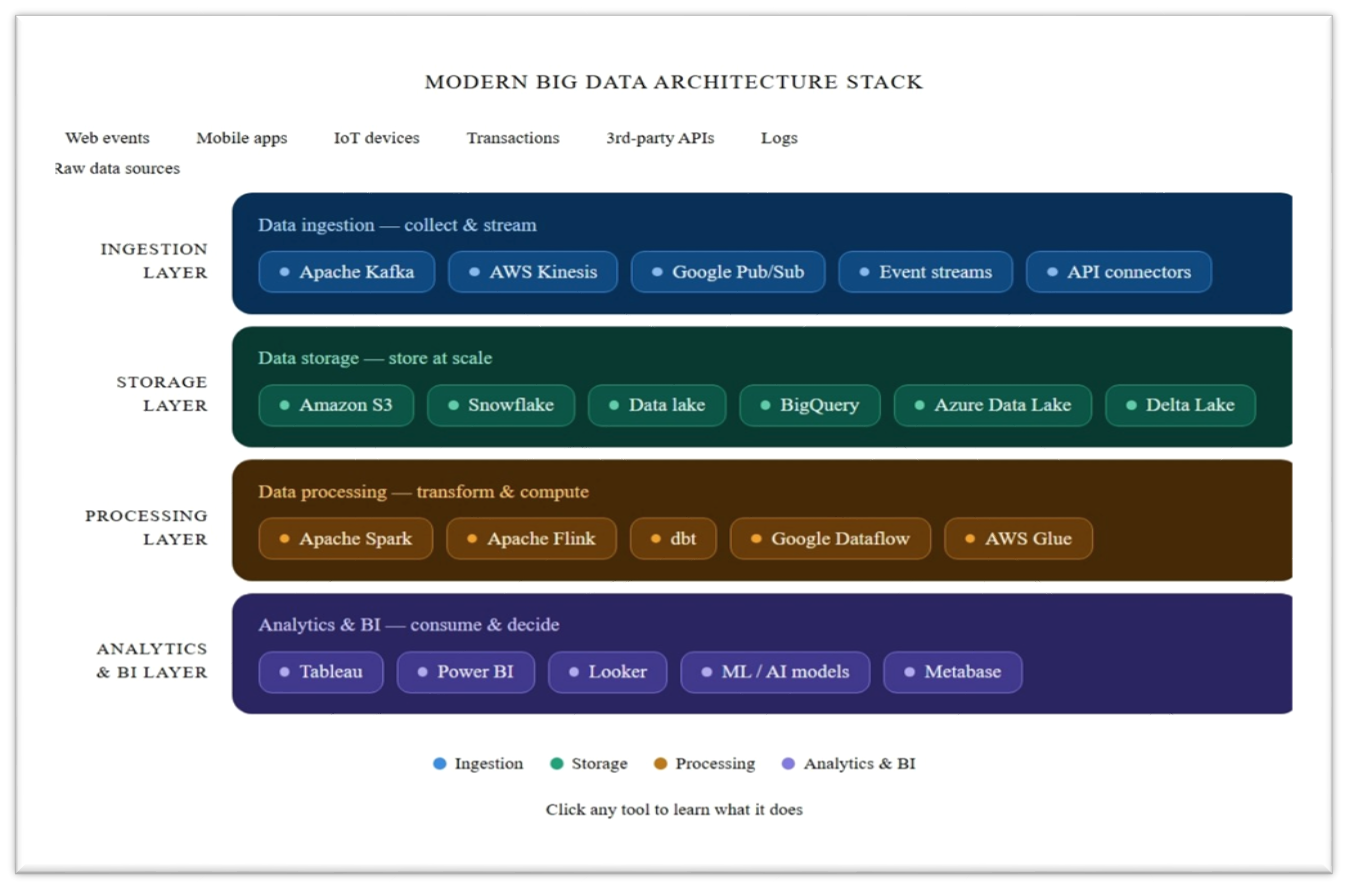Click the Modern Big Data Architecture Stack title
This screenshot has width=1349, height=889.
tap(674, 82)
